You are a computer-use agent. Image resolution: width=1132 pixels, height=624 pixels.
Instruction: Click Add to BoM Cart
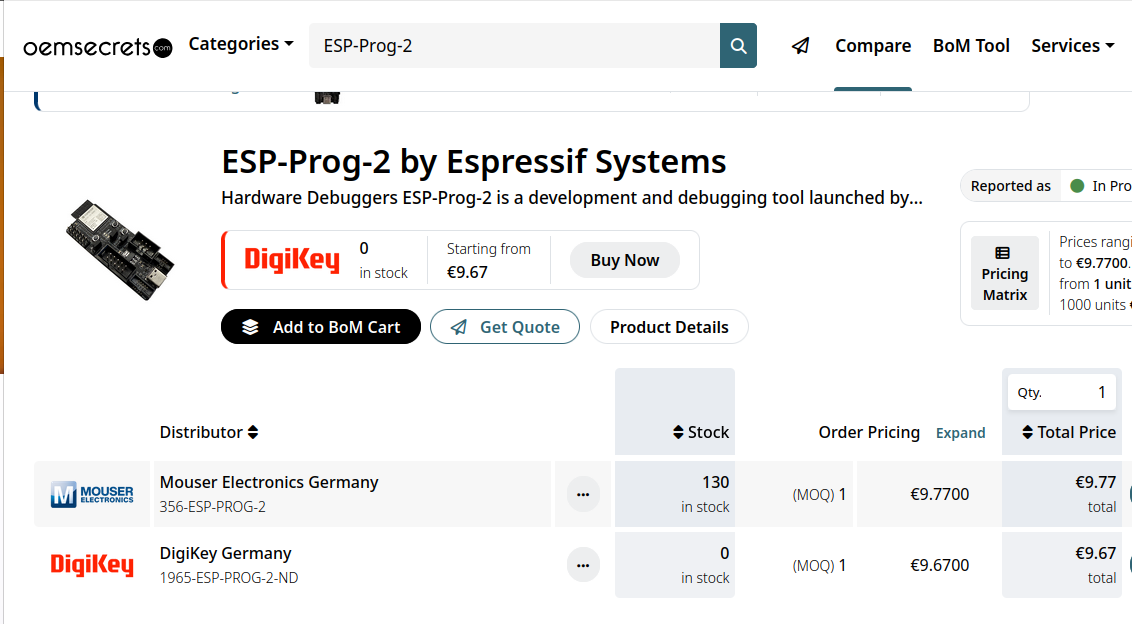click(321, 327)
